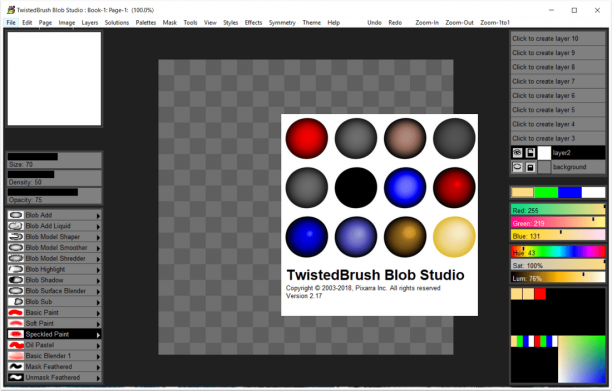
Task: Click the Redo button
Action: tap(395, 23)
